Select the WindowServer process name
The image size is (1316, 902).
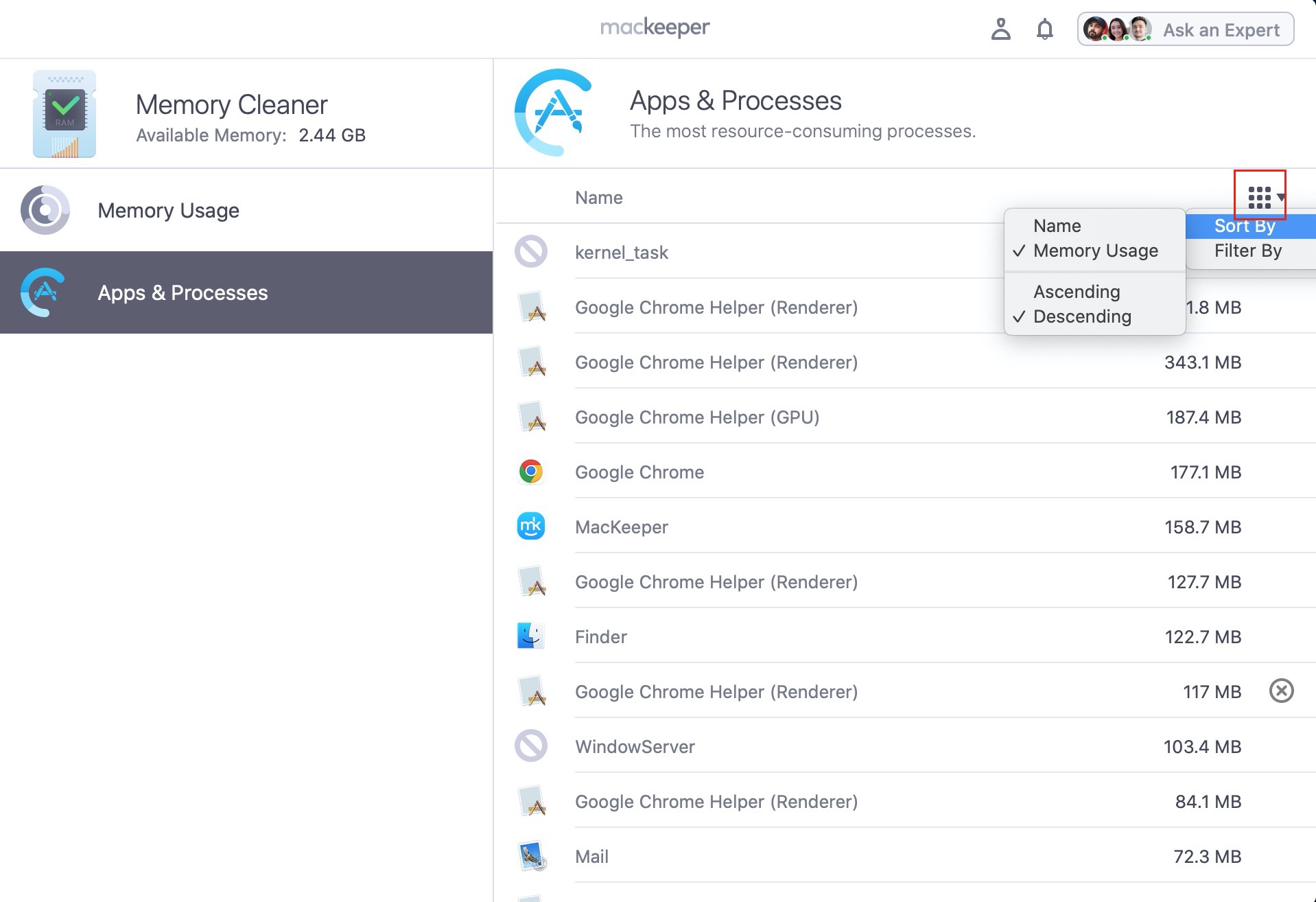[635, 747]
